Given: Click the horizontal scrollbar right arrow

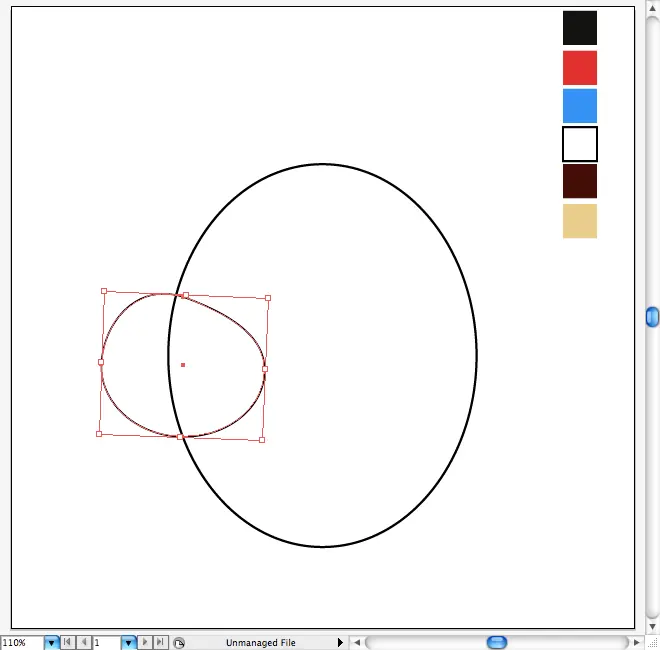Looking at the screenshot, I should point(636,642).
